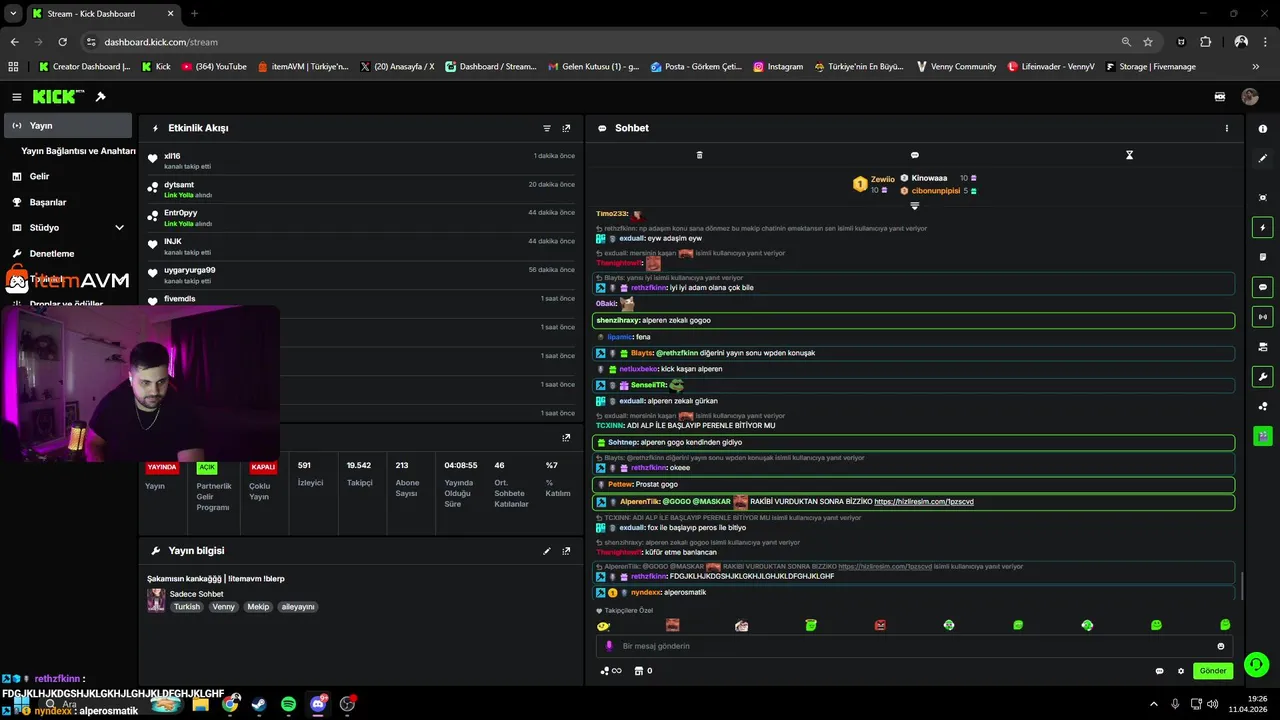Click the AÇIK Partnerlik Gelir Programı badge

click(207, 467)
